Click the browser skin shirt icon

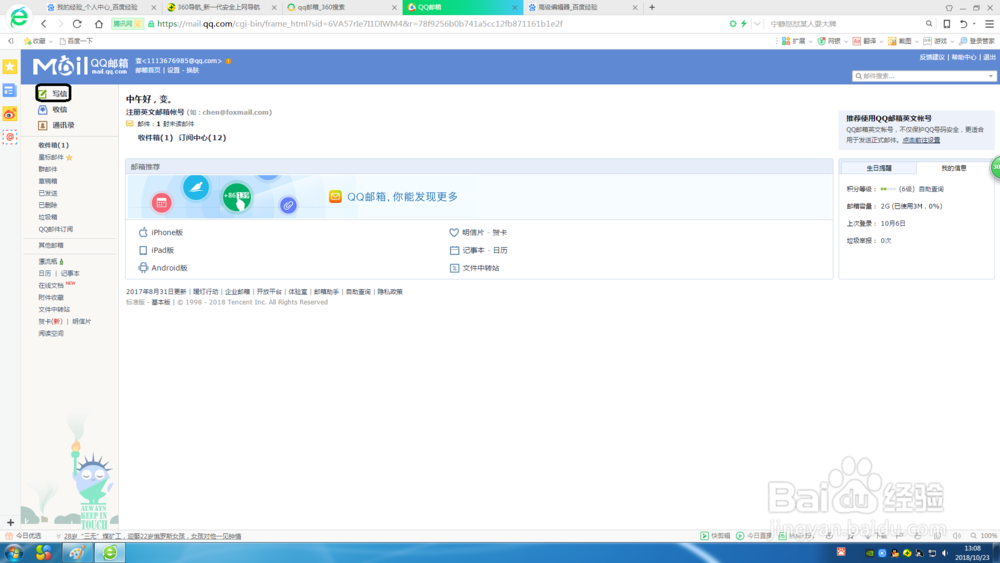pos(949,8)
